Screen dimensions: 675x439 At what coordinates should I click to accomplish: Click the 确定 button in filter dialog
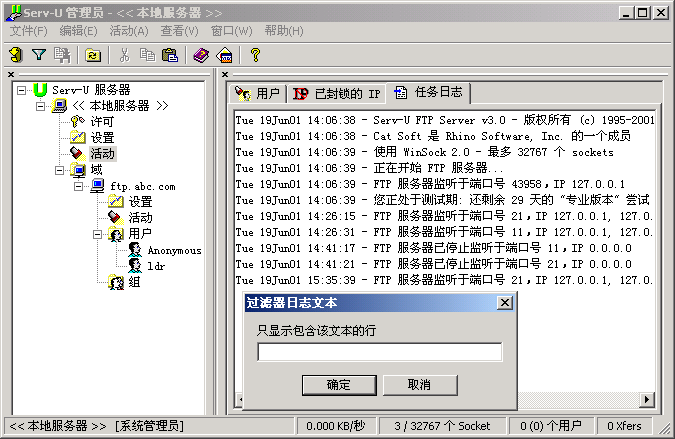click(x=339, y=385)
